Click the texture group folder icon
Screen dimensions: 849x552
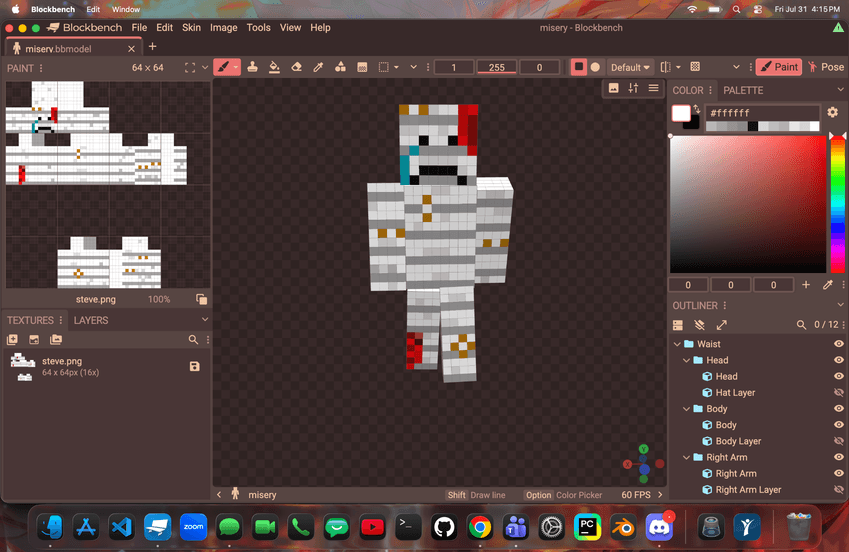56,340
